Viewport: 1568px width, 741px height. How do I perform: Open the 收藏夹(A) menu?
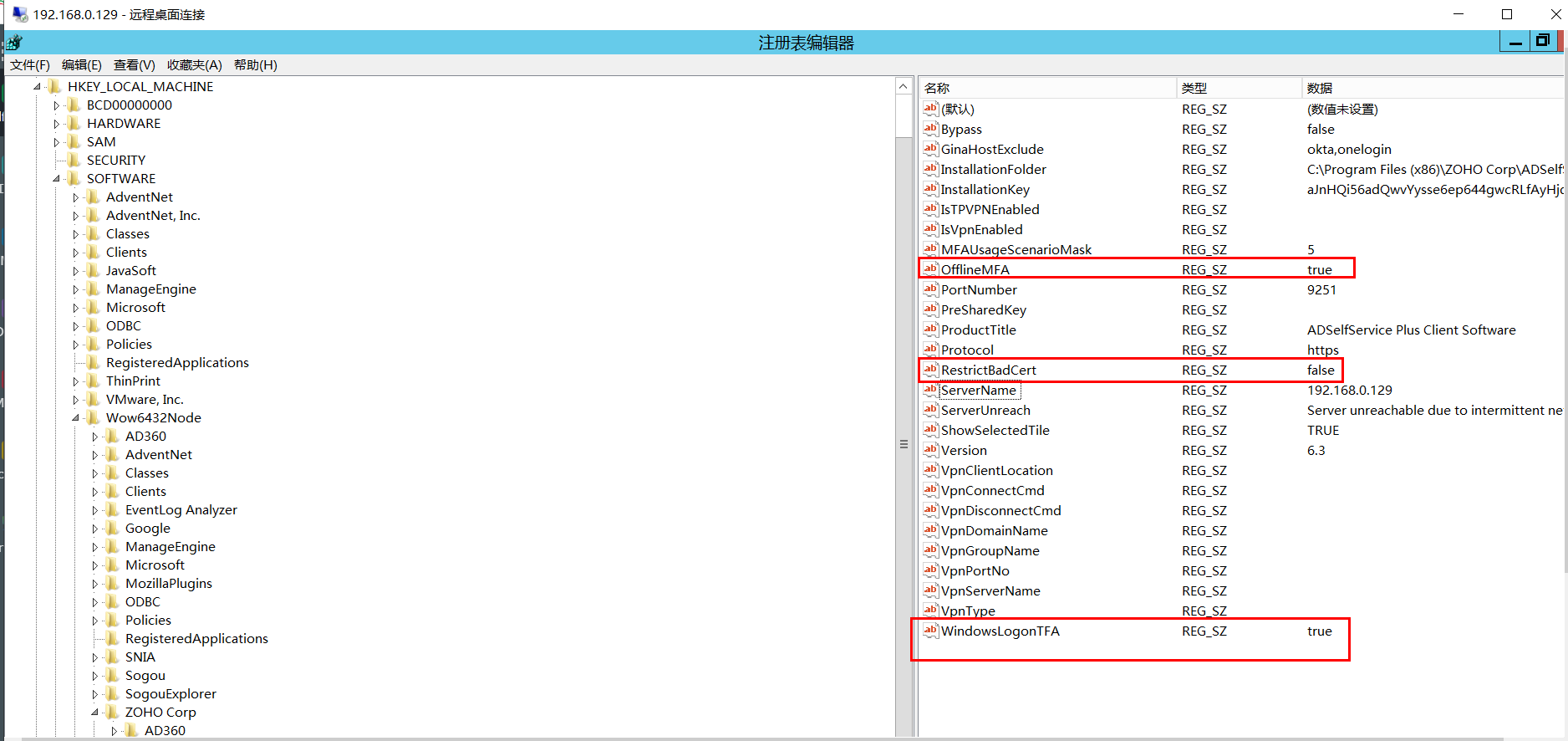pos(194,65)
